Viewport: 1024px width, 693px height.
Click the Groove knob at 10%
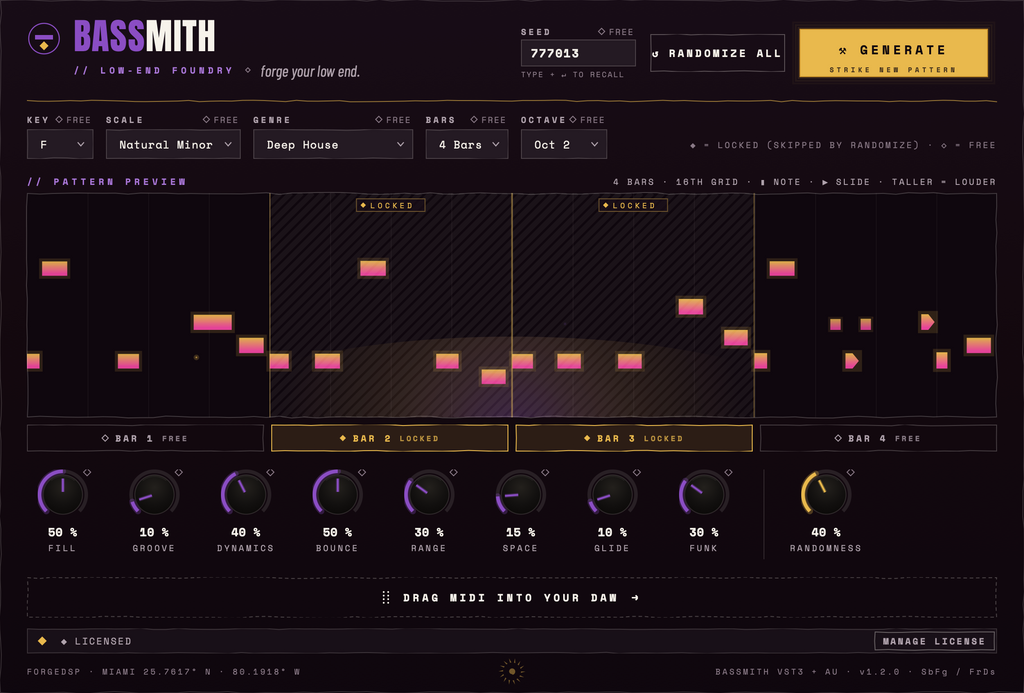click(154, 494)
